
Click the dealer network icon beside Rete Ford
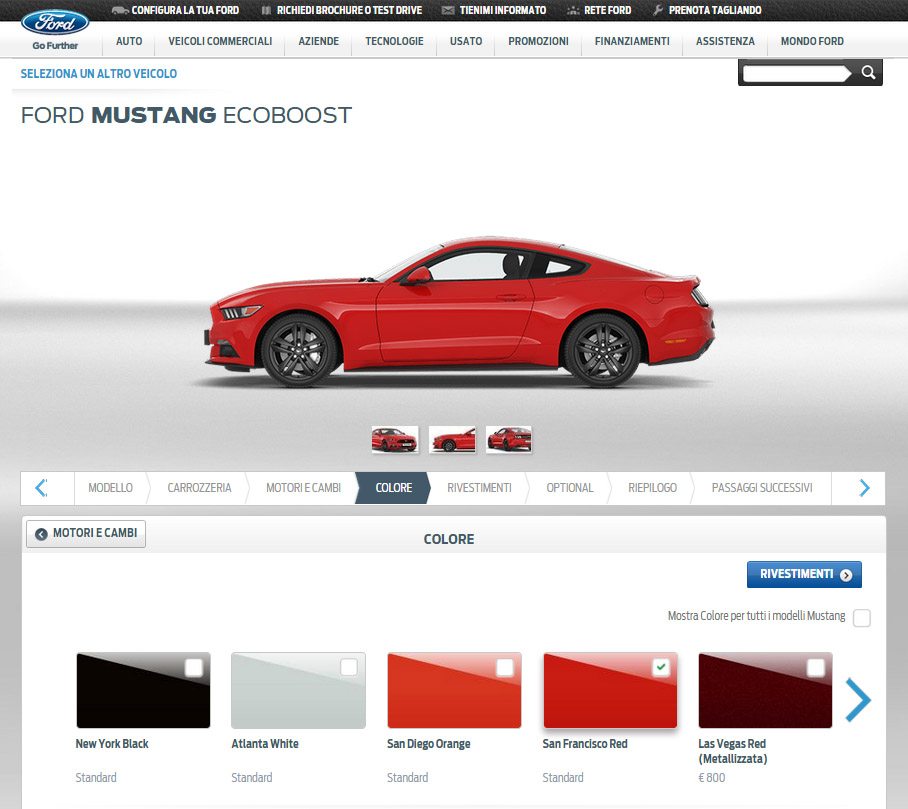tap(573, 10)
